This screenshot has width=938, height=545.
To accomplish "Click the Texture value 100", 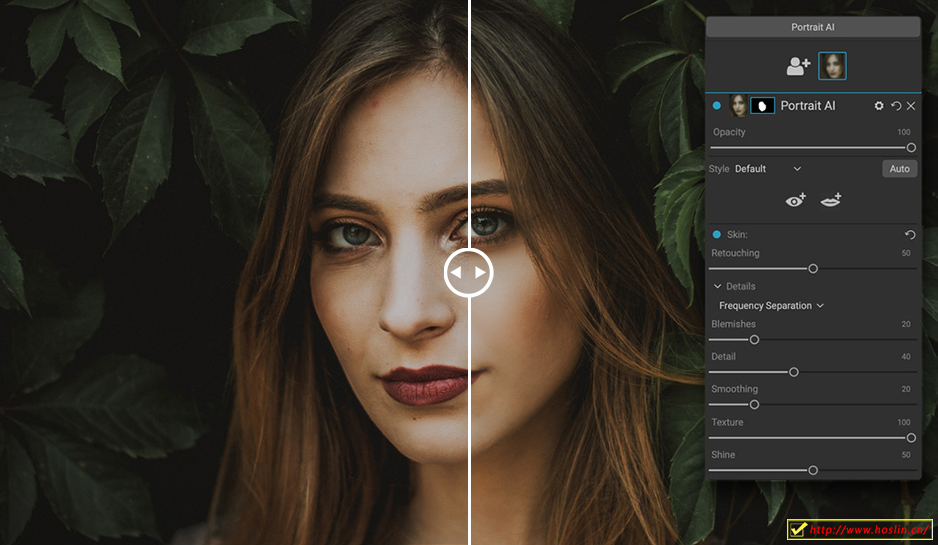I will coord(904,422).
